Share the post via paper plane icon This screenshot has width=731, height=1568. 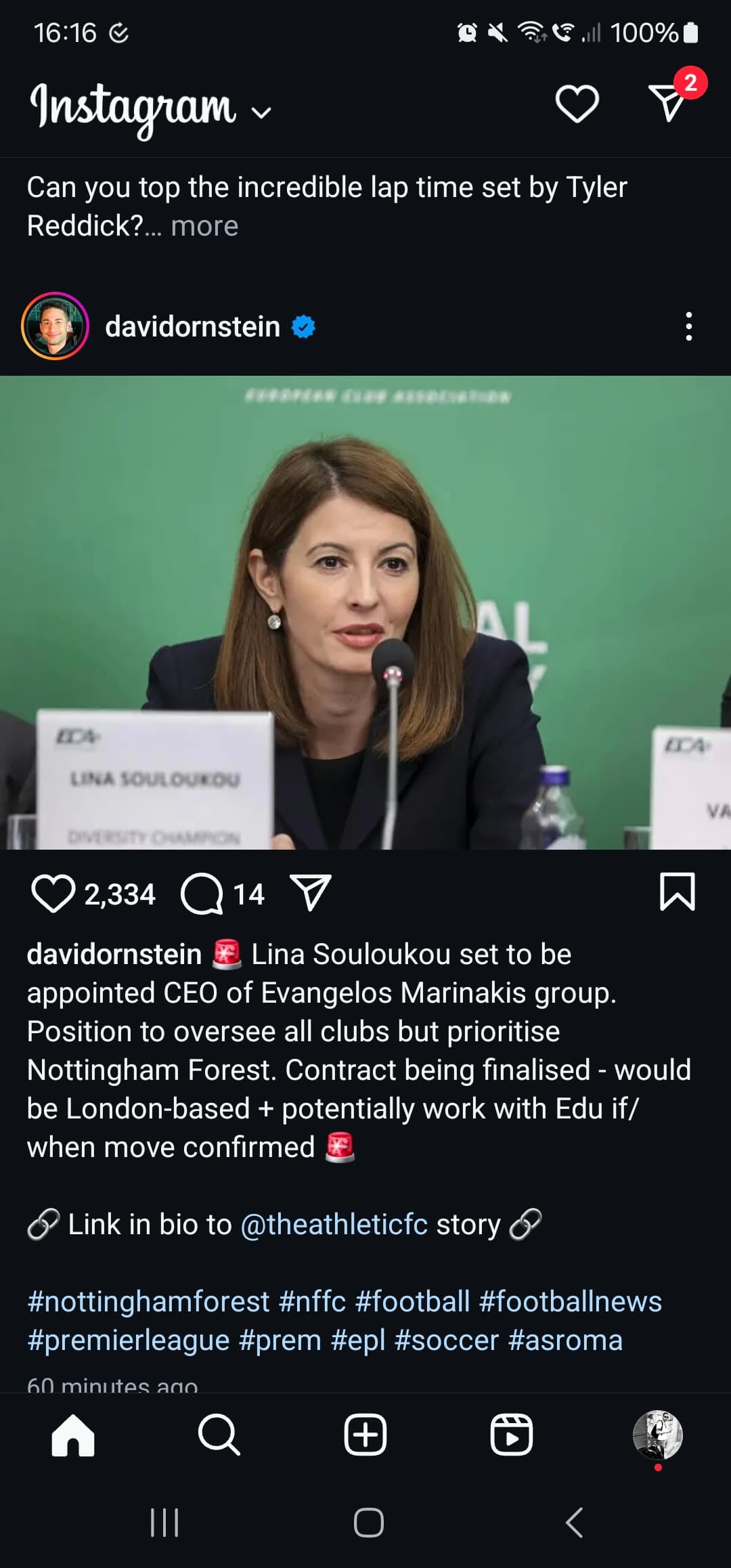310,892
